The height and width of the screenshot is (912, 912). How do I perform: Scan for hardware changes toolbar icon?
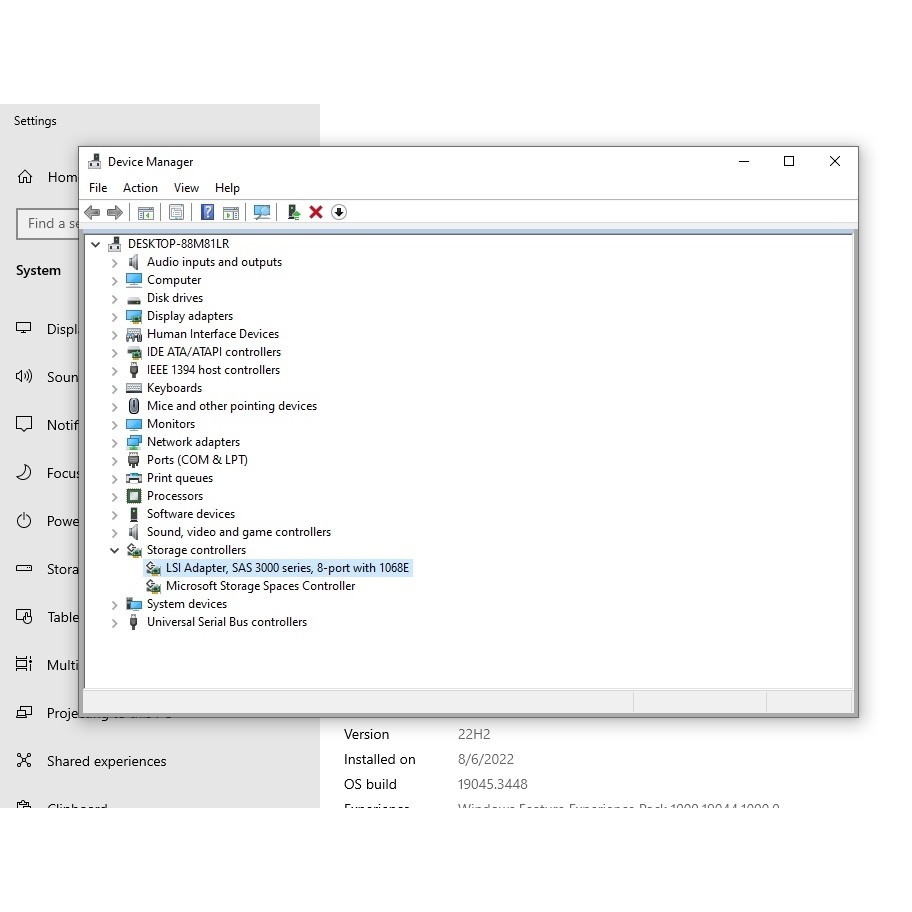(x=262, y=212)
